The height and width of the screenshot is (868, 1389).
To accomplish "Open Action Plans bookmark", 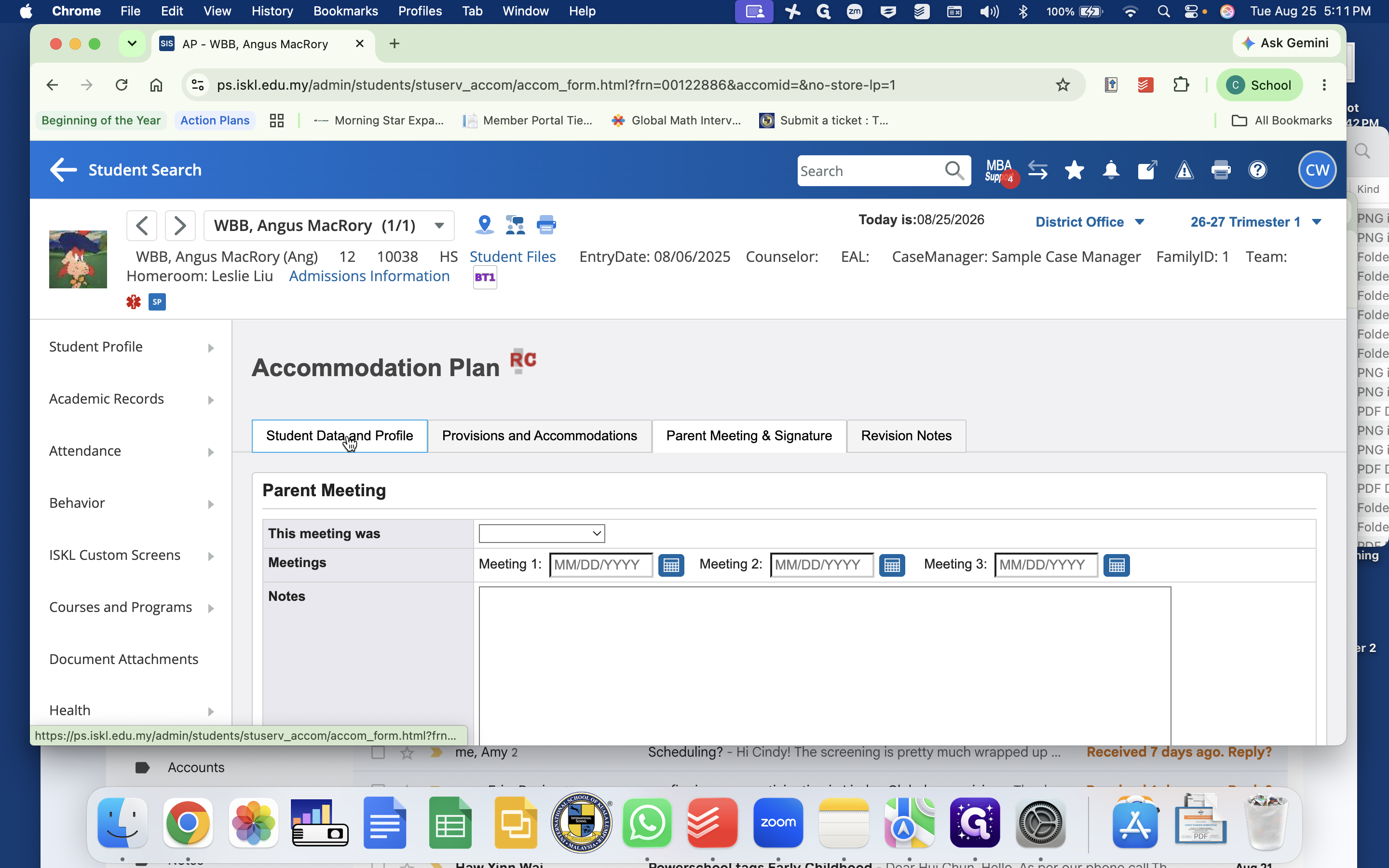I will (x=215, y=121).
